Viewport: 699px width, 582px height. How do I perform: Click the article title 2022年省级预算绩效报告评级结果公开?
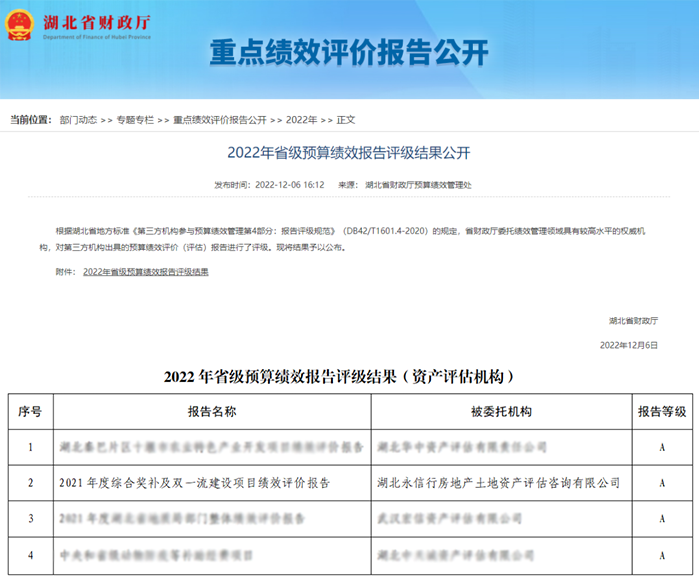pos(349,153)
